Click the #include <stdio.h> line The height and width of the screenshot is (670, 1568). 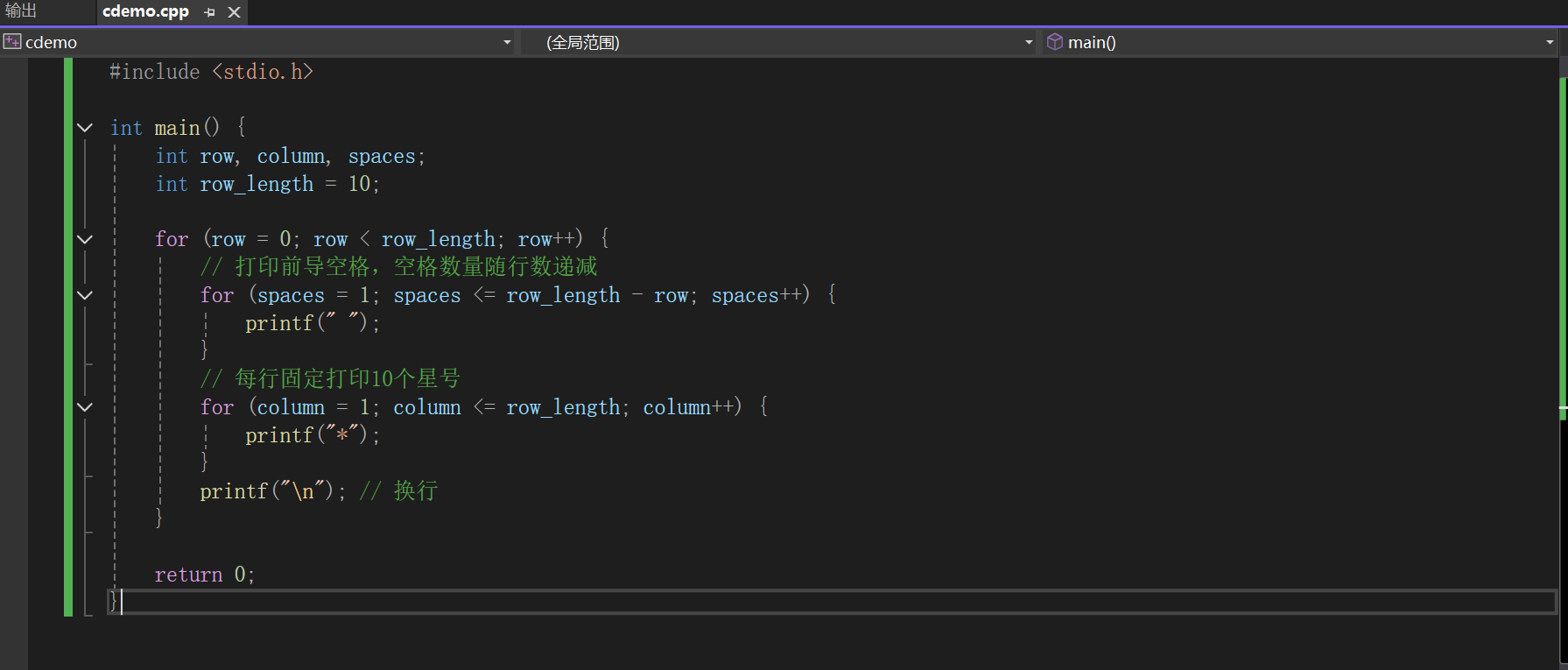[x=211, y=72]
